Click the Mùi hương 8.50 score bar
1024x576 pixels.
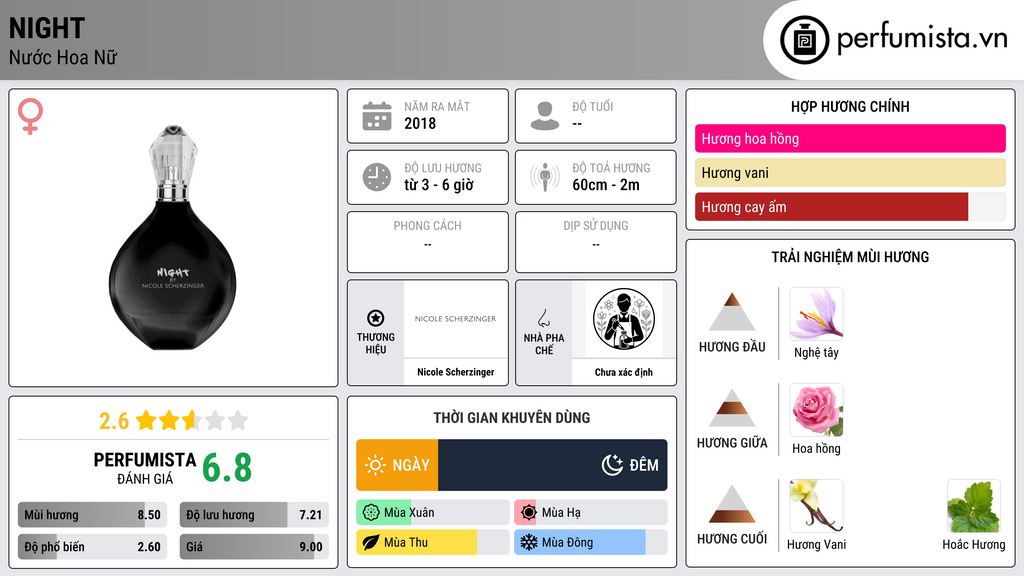coord(92,515)
